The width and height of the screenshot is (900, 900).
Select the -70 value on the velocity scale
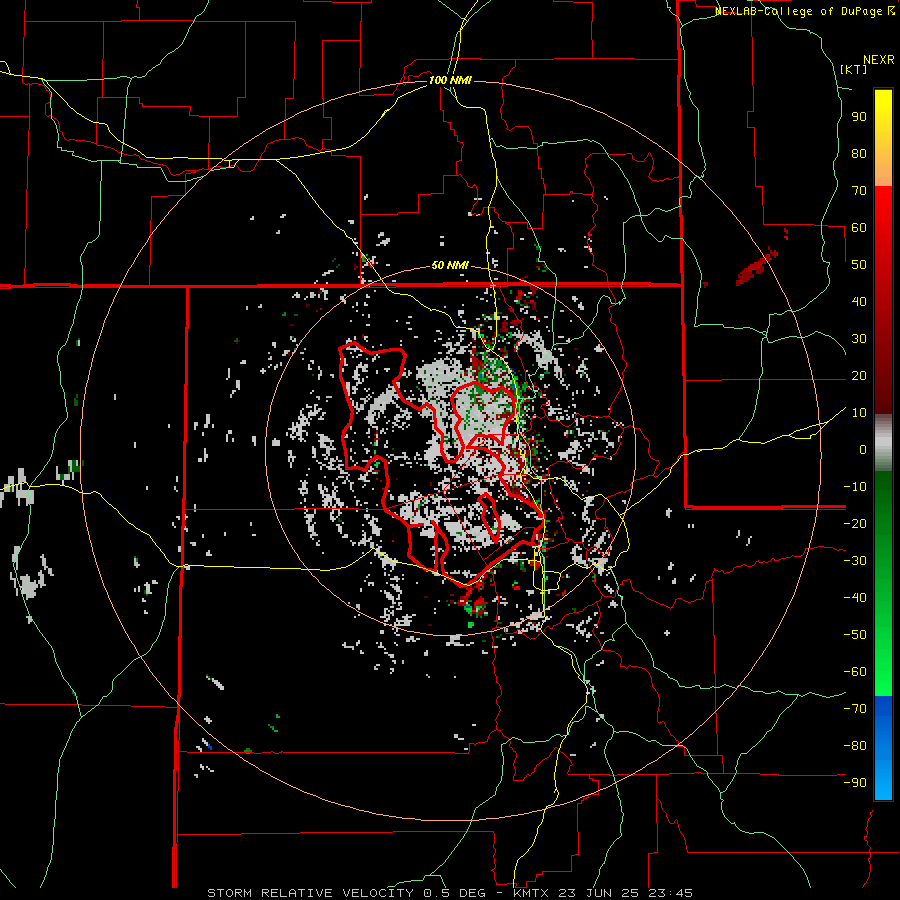pos(855,709)
